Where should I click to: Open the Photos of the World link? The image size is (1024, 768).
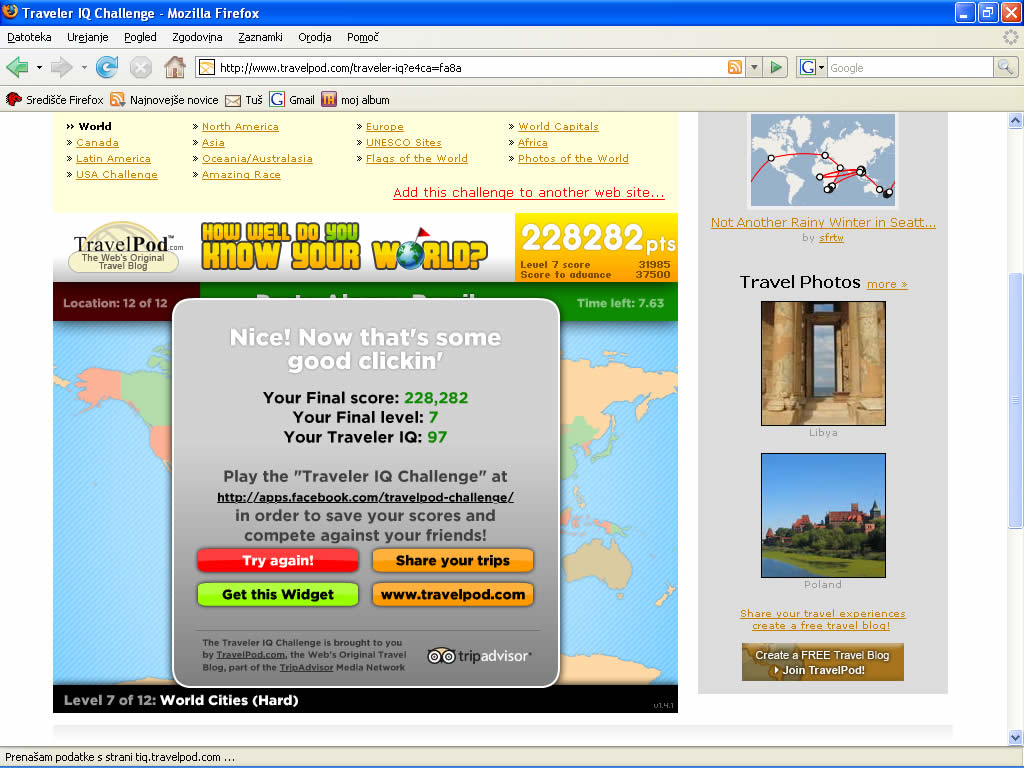573,159
